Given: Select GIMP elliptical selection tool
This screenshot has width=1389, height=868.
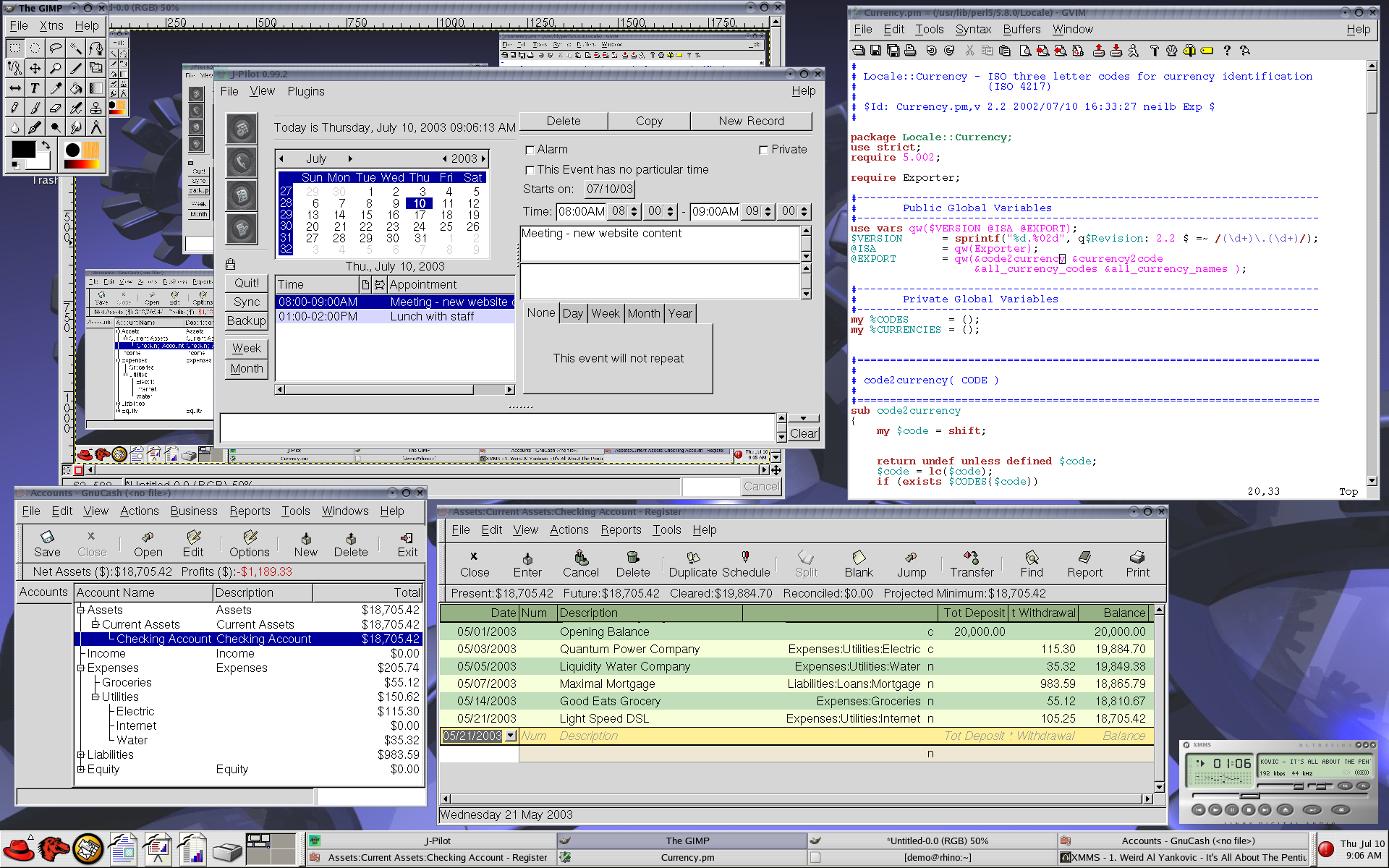Looking at the screenshot, I should tap(35, 48).
